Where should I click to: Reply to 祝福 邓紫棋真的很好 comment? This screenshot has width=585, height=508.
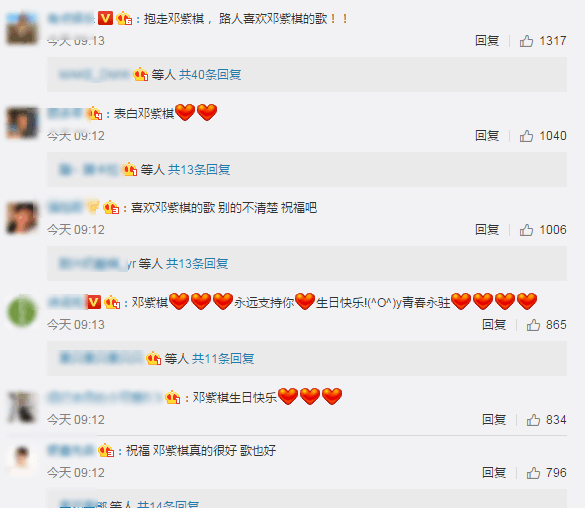click(494, 473)
